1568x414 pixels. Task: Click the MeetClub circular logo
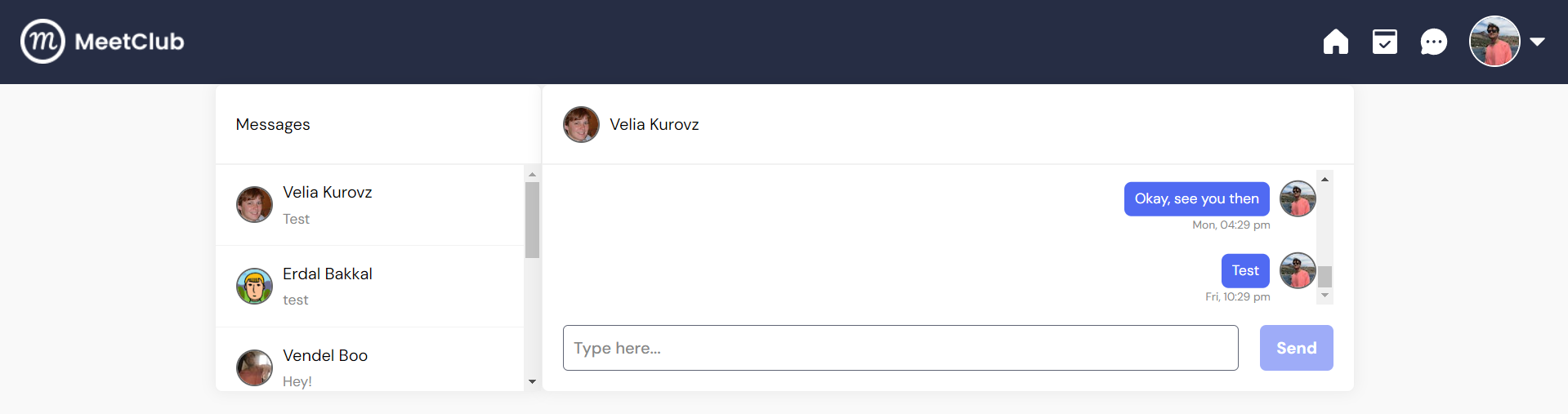click(x=42, y=41)
